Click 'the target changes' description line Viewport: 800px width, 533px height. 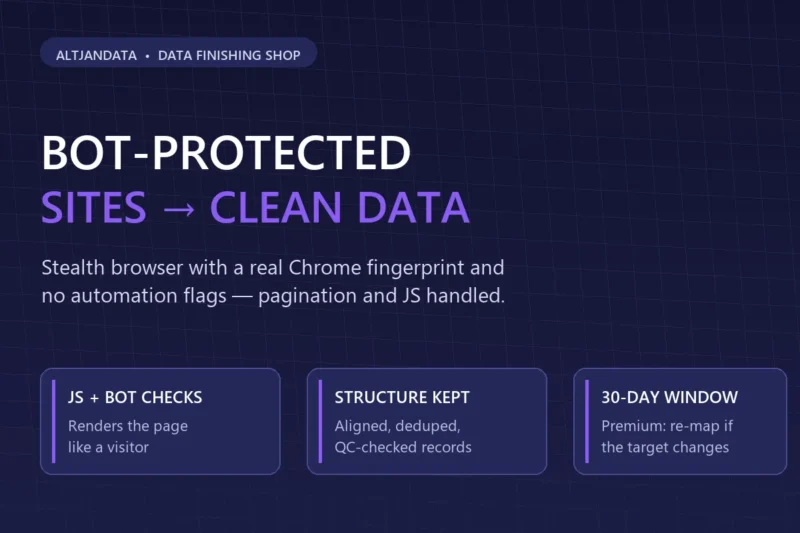click(665, 448)
